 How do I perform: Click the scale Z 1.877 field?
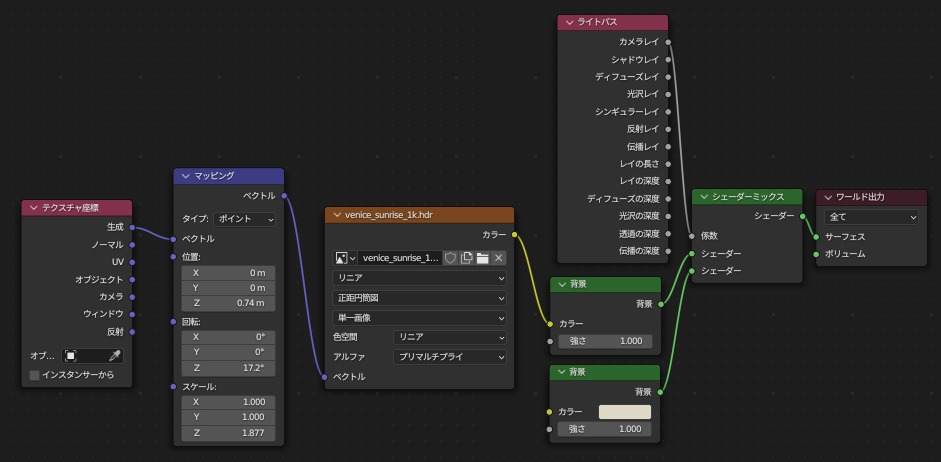coord(229,433)
